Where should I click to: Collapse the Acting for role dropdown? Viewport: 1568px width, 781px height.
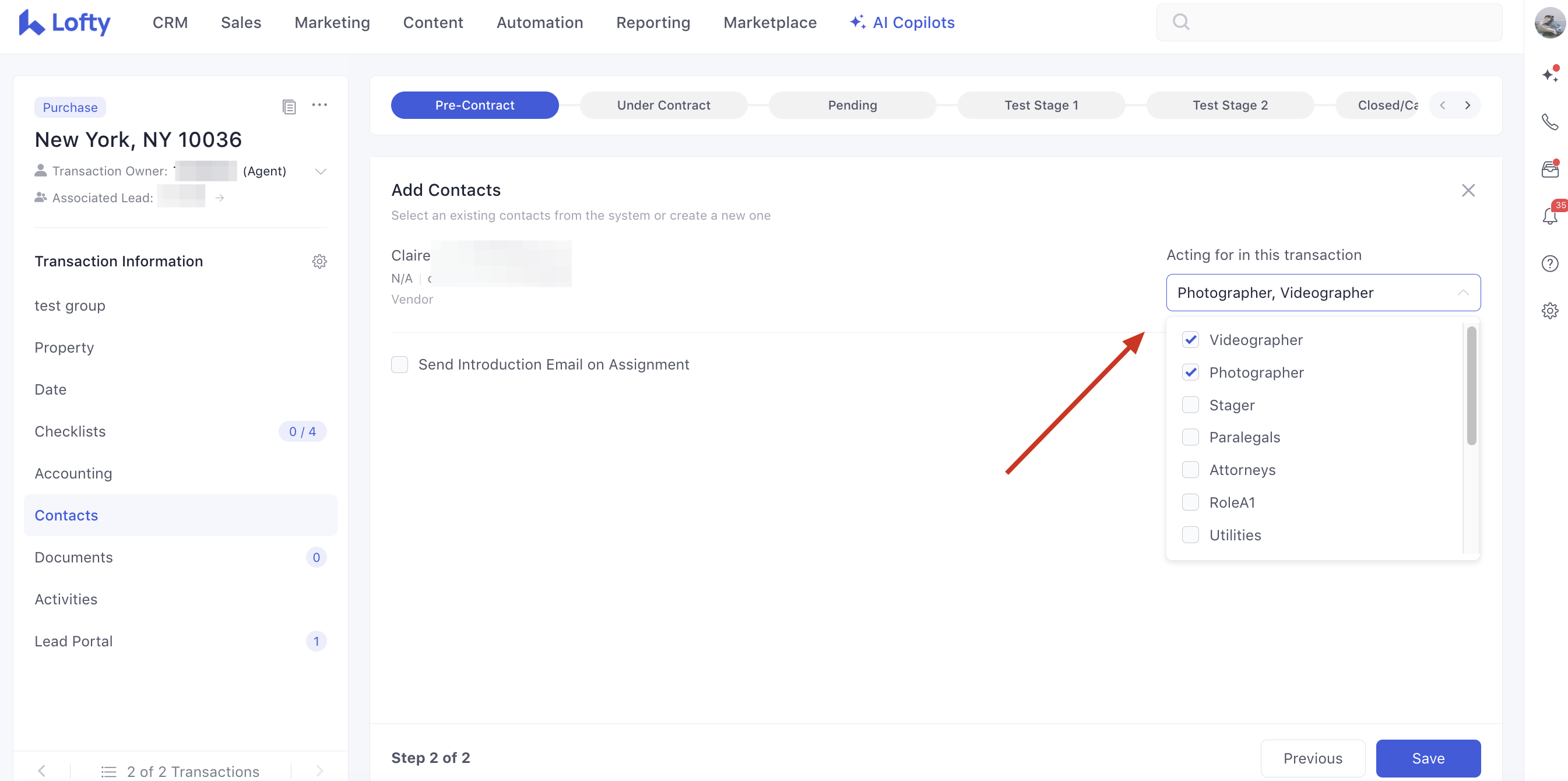[x=1462, y=293]
